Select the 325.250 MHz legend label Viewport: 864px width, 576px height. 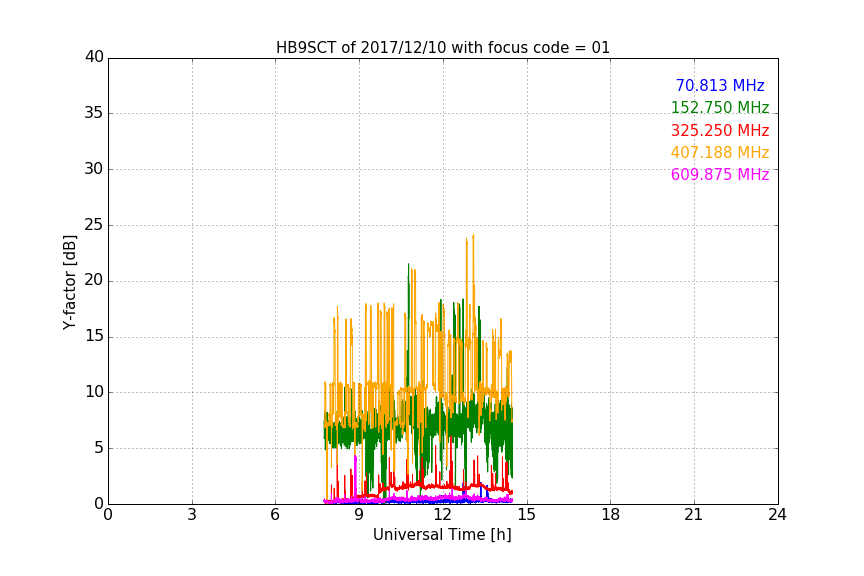click(720, 130)
